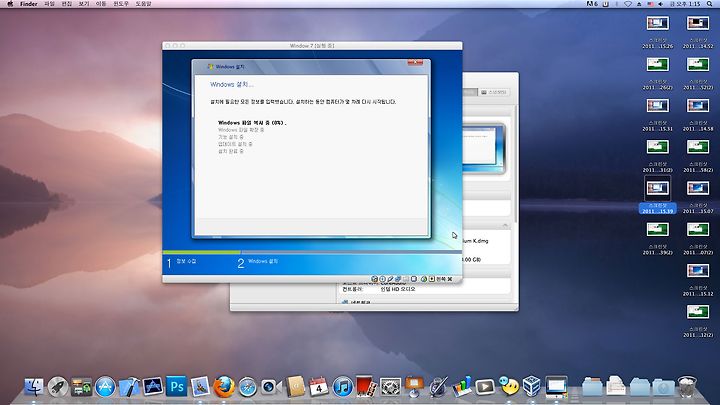Click the VM preview thumbnail in VirtualBox Manager

[483, 148]
